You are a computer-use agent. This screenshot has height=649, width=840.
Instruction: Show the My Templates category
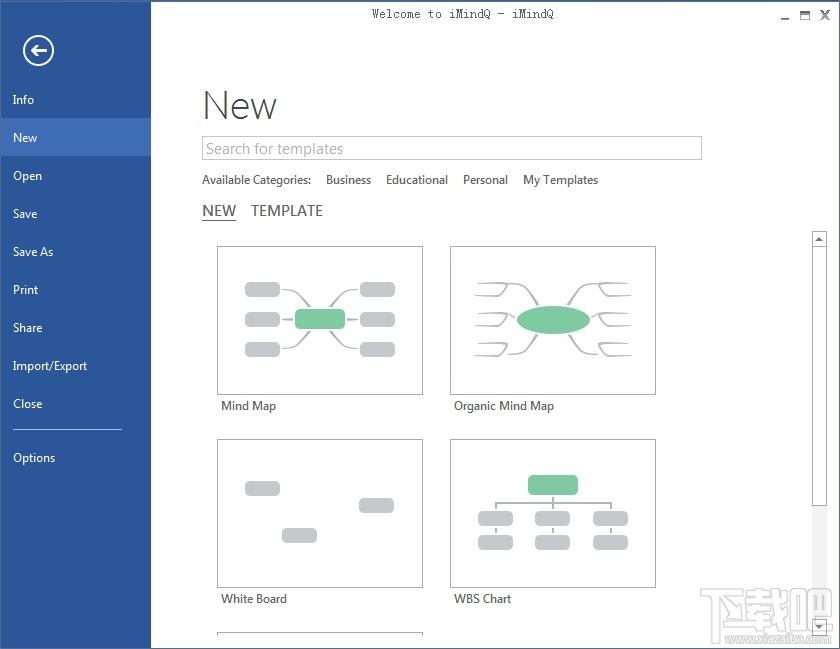click(x=560, y=180)
